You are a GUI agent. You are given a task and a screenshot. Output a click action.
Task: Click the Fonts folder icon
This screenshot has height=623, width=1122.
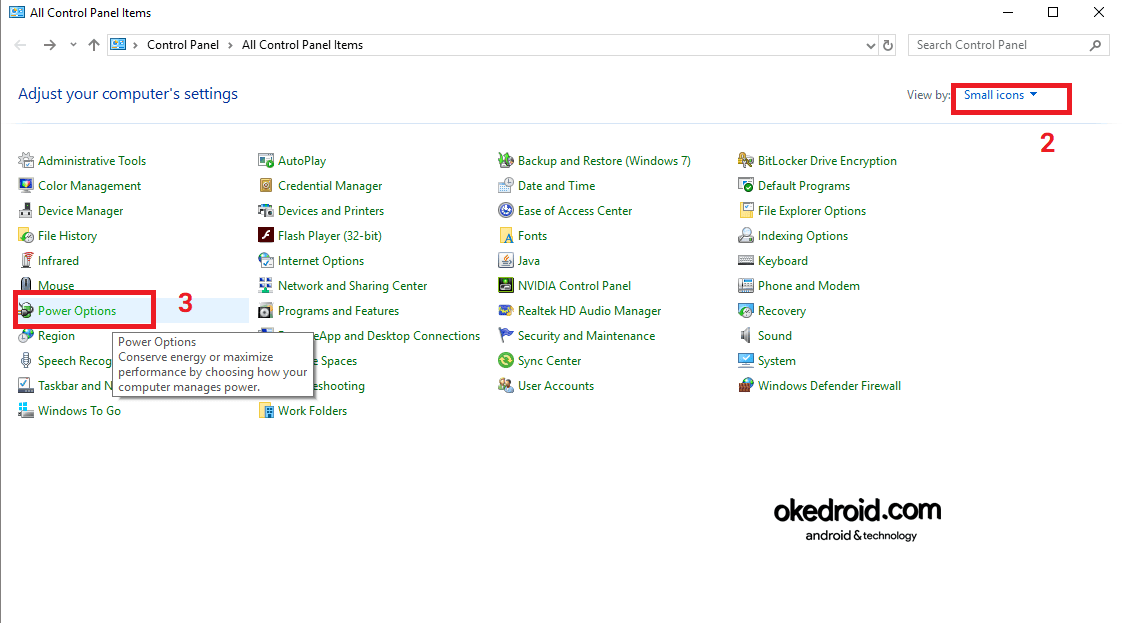click(506, 235)
